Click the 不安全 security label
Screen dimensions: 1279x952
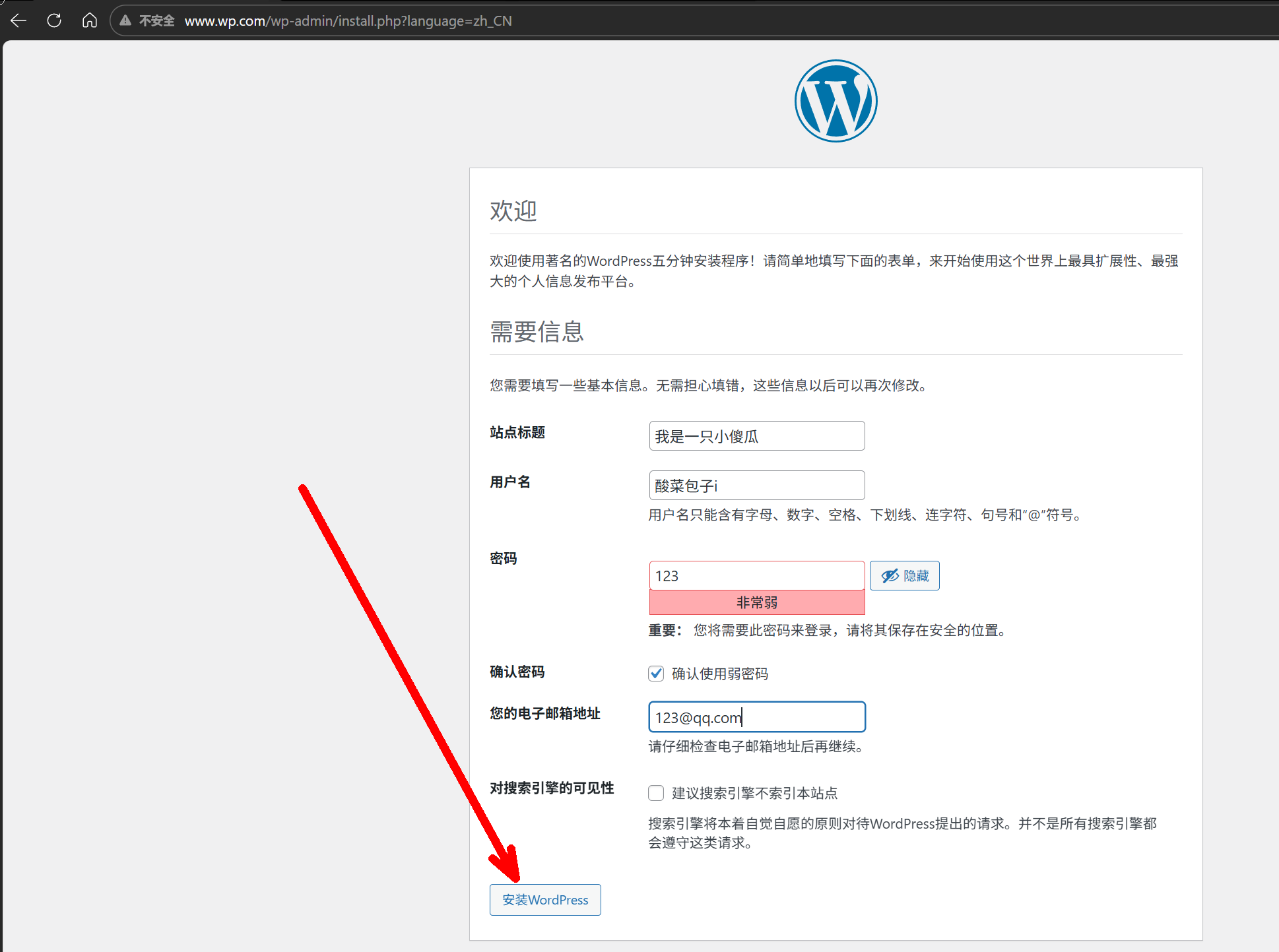(x=156, y=21)
